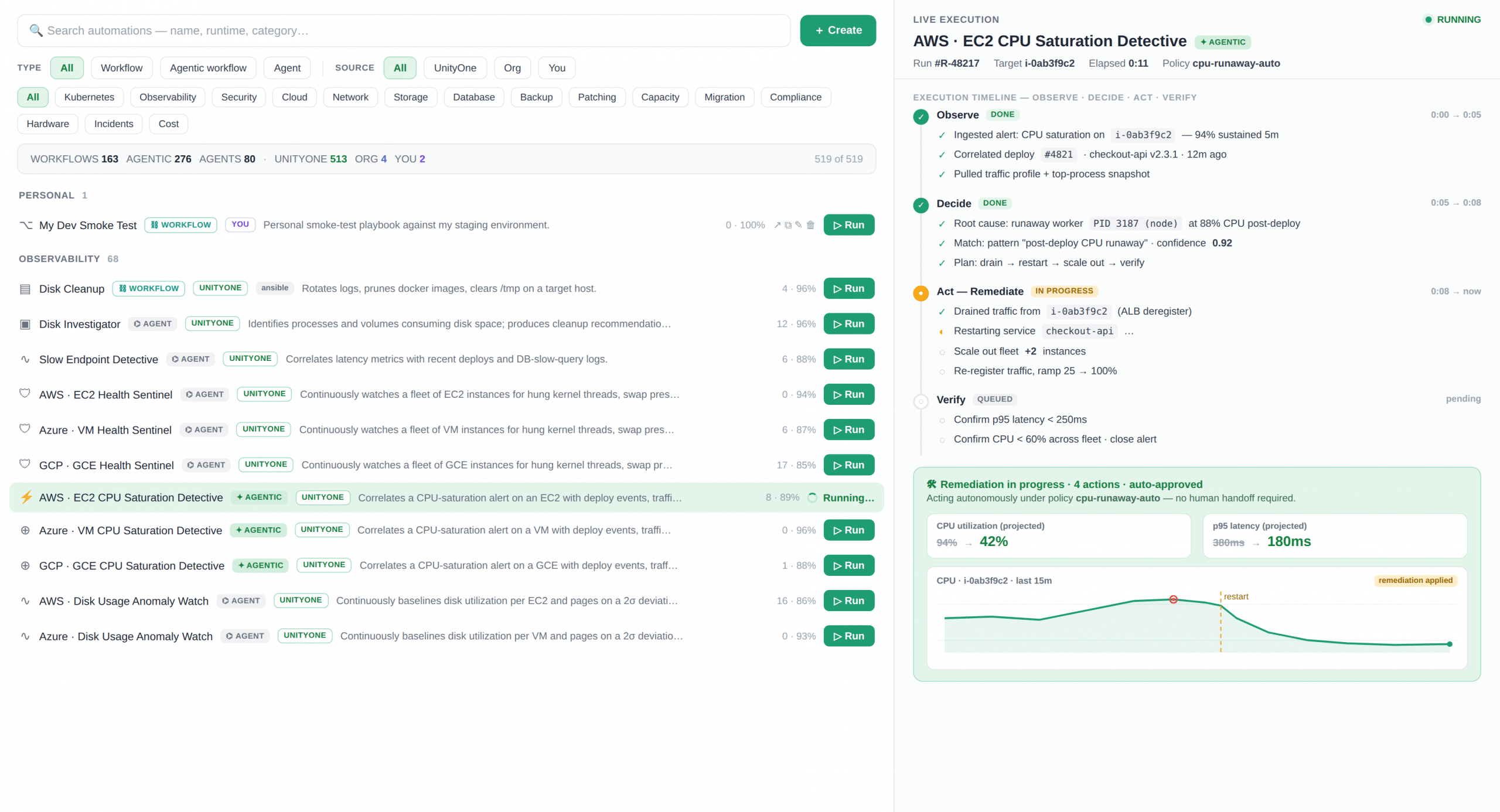Click the share arrow icon for My Dev Smoke Test

pyautogui.click(x=777, y=225)
